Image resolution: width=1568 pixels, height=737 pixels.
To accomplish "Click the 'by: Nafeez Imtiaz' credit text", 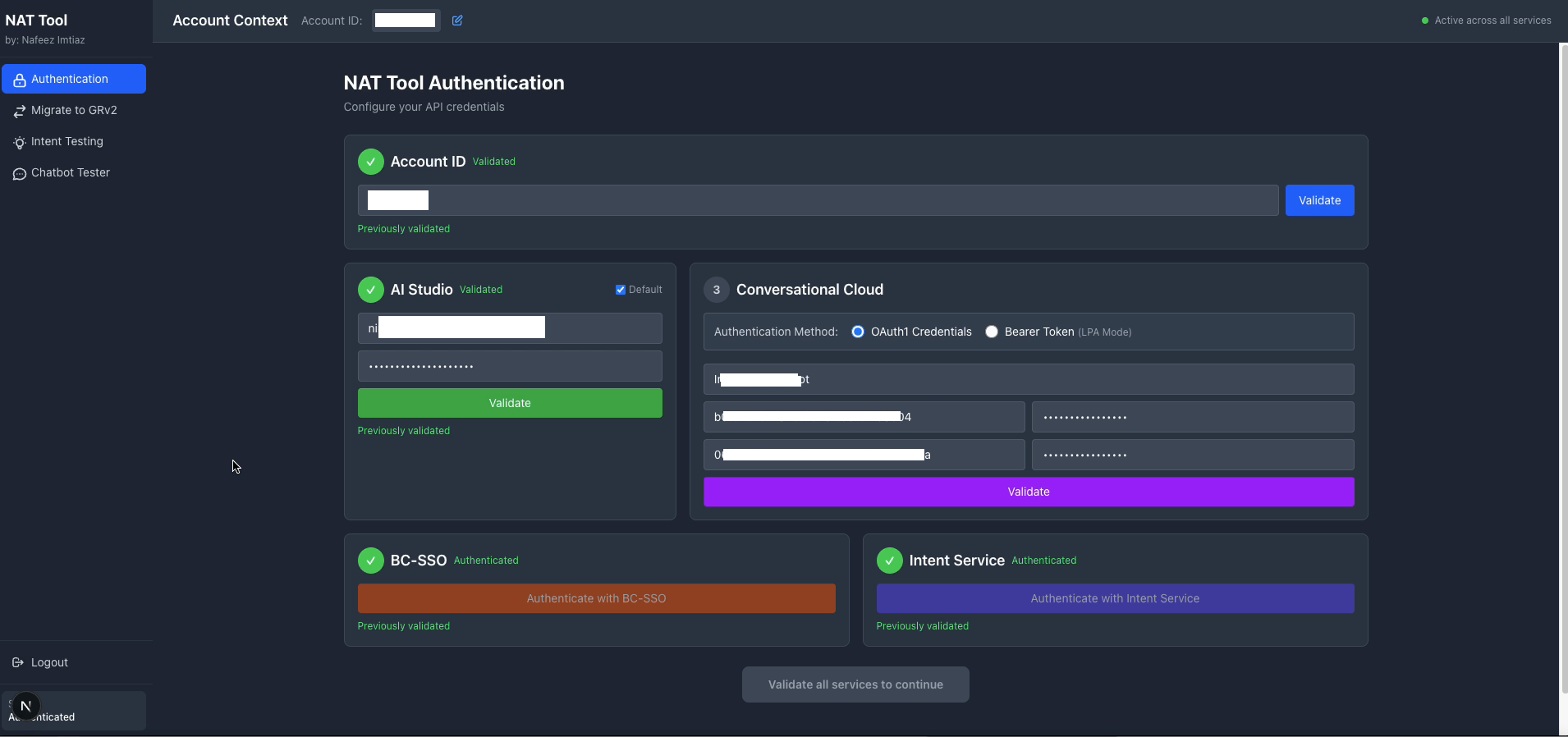I will tap(45, 40).
